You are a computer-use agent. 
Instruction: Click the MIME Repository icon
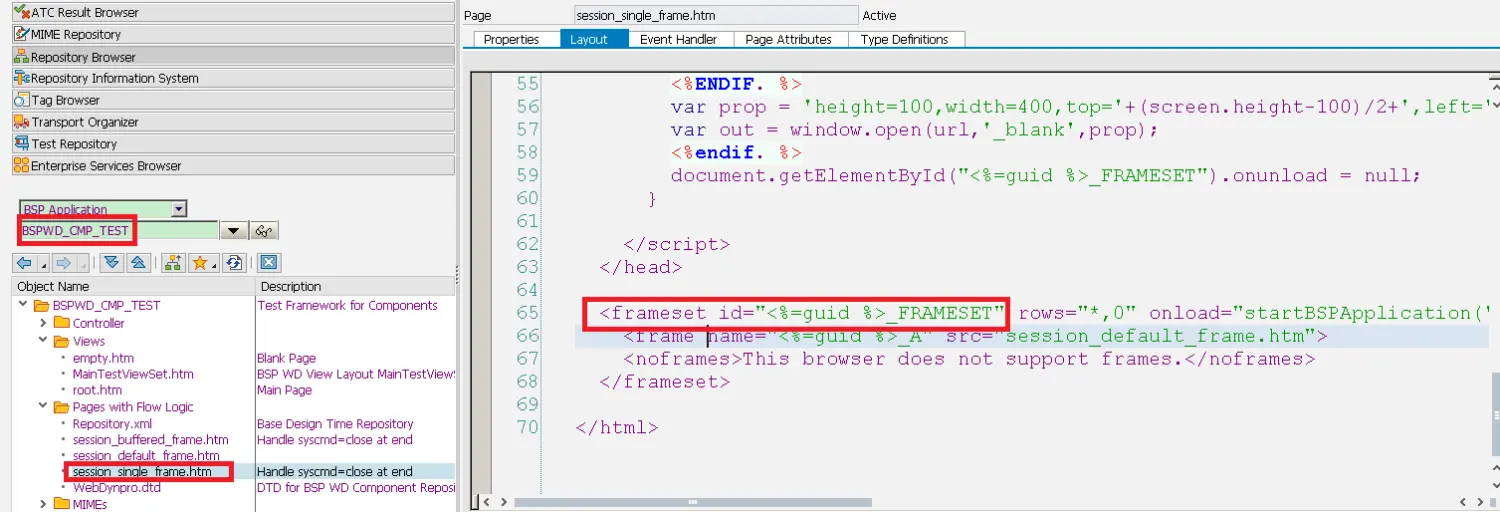pyautogui.click(x=22, y=34)
